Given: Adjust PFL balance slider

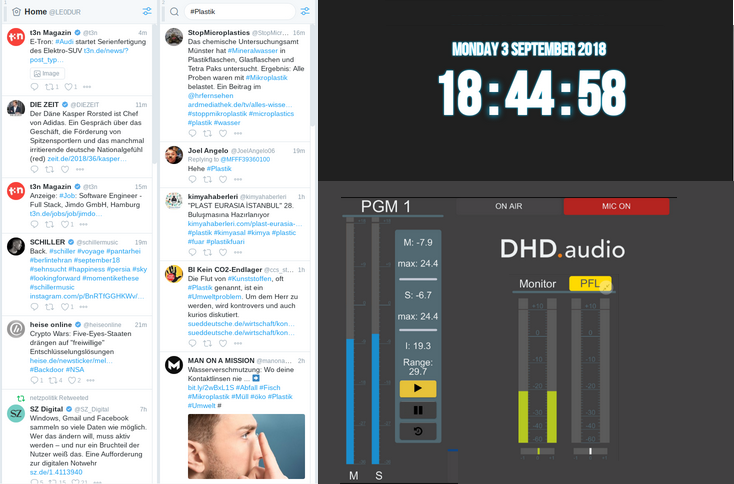Looking at the screenshot, I should coord(590,451).
